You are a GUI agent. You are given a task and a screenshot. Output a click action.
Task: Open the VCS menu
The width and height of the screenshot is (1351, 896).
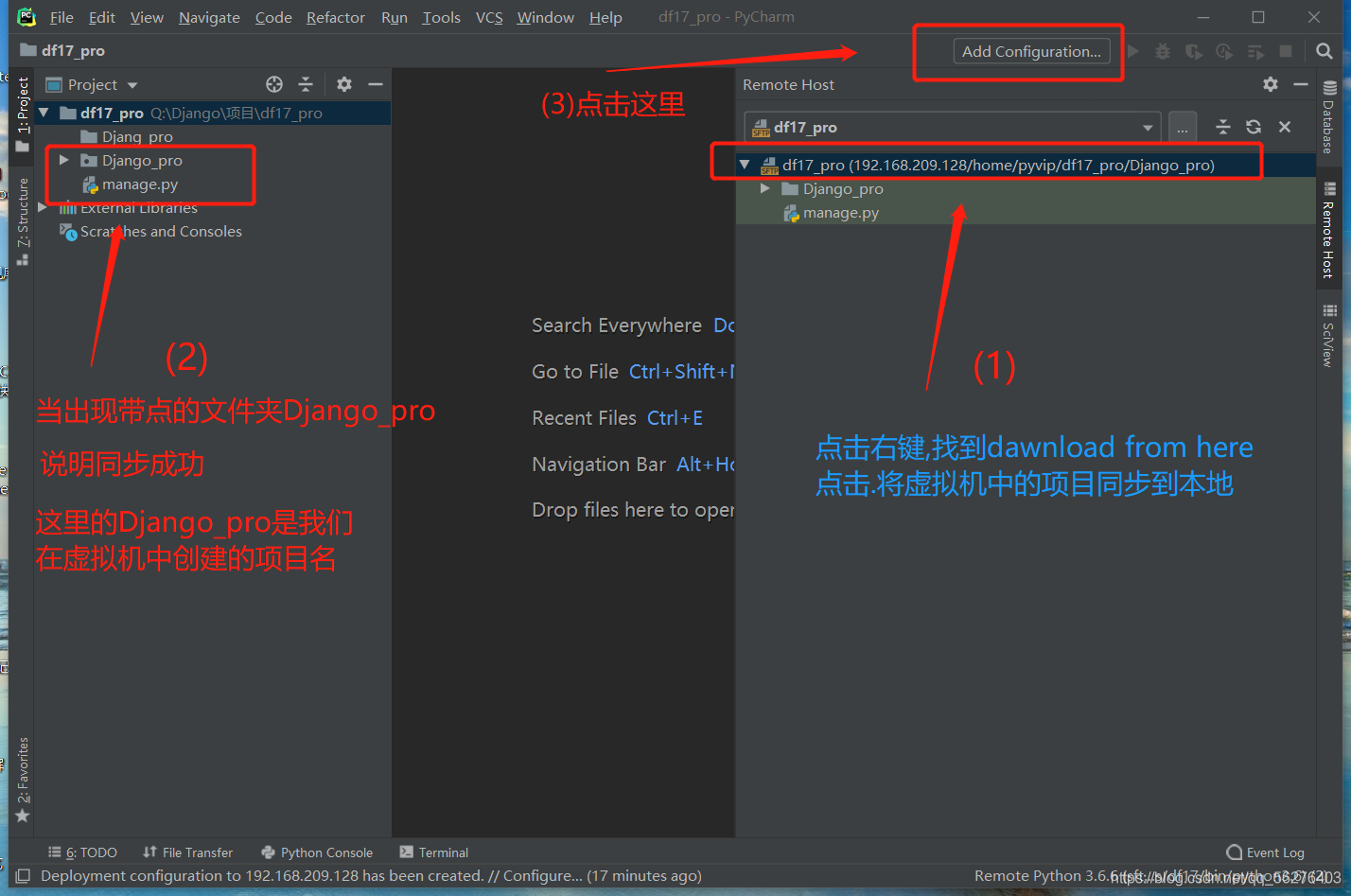click(x=489, y=17)
